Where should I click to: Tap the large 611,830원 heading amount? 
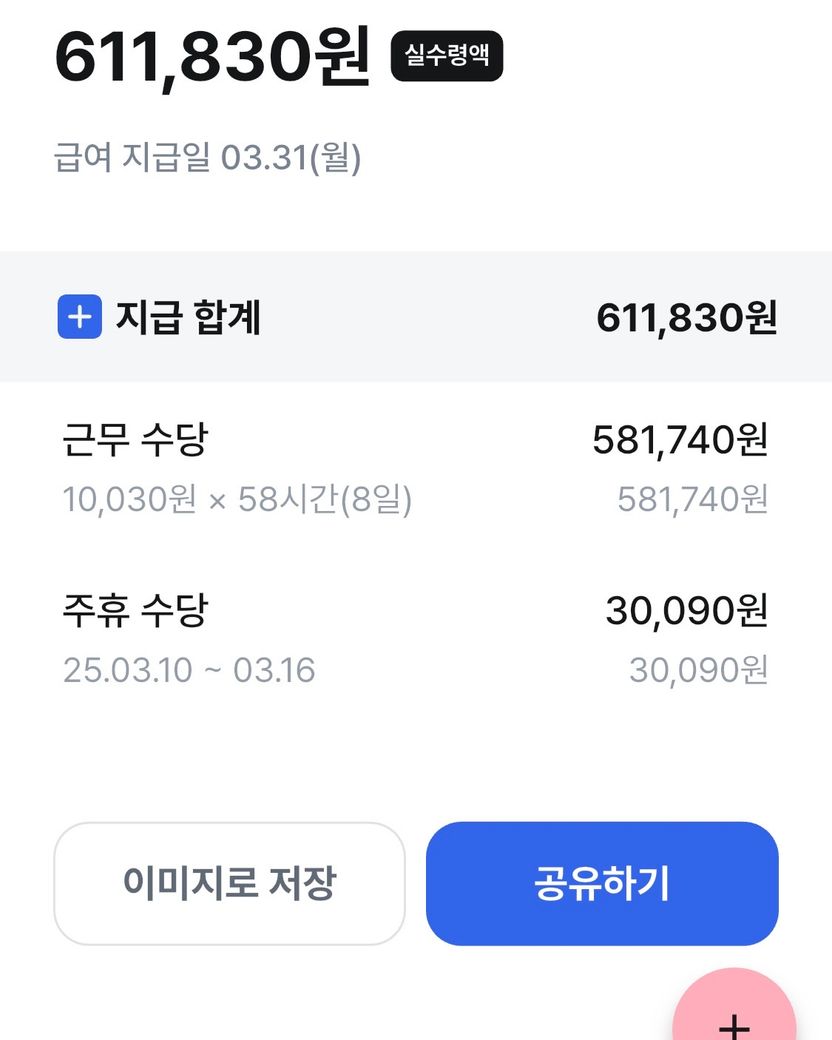[213, 57]
